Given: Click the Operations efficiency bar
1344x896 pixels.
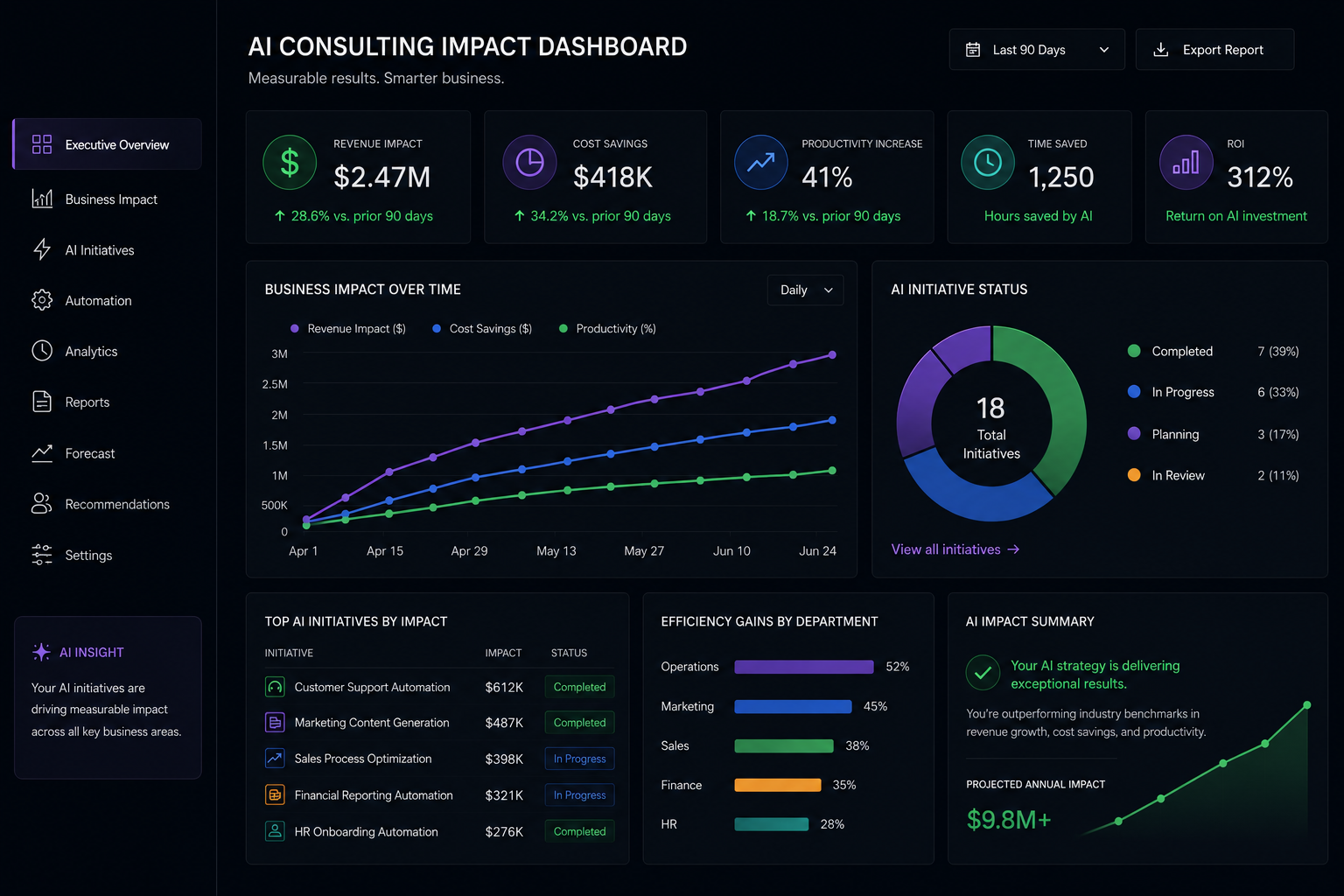Looking at the screenshot, I should click(x=804, y=667).
